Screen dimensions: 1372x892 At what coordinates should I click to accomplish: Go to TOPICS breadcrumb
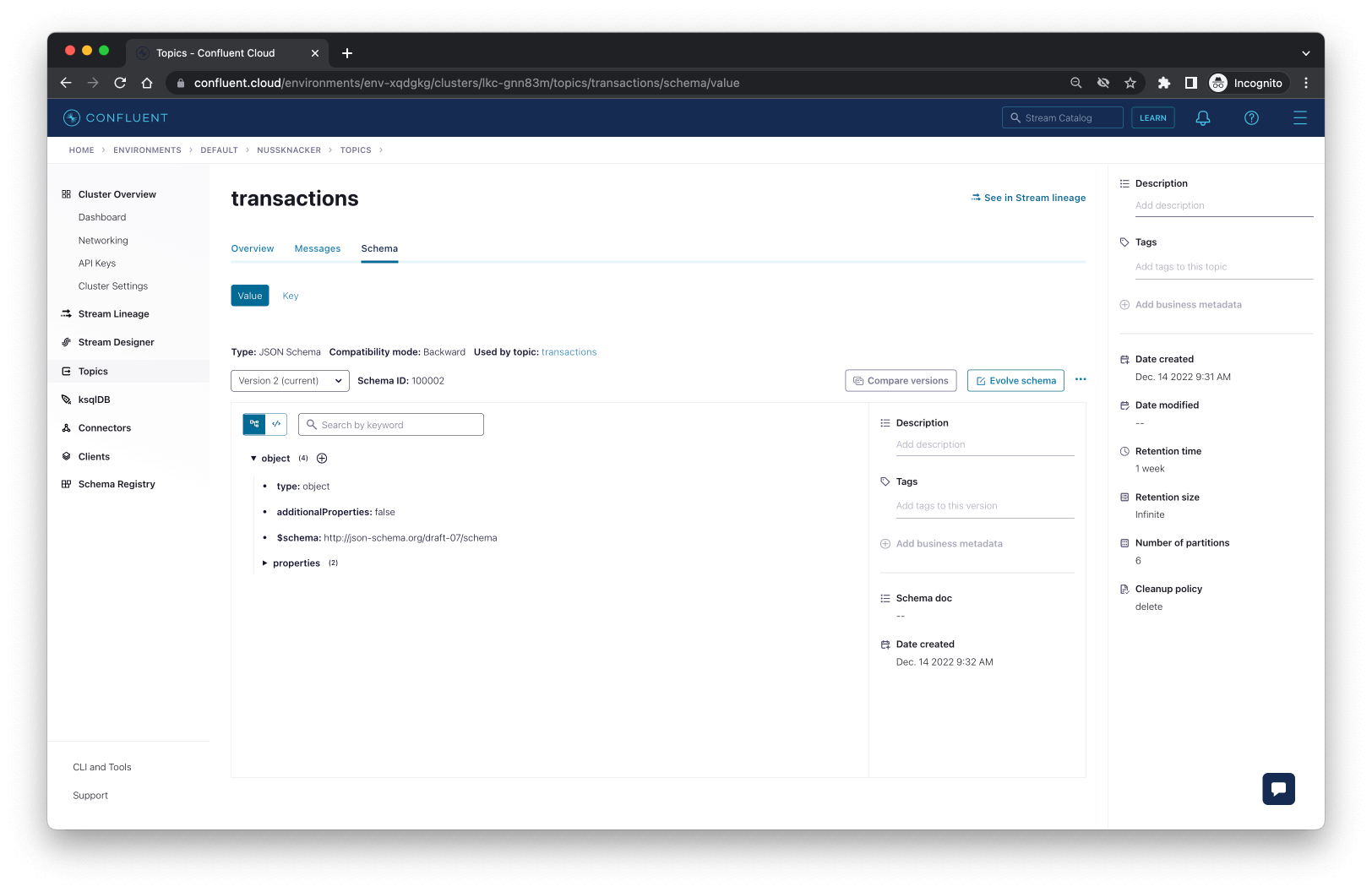coord(356,150)
